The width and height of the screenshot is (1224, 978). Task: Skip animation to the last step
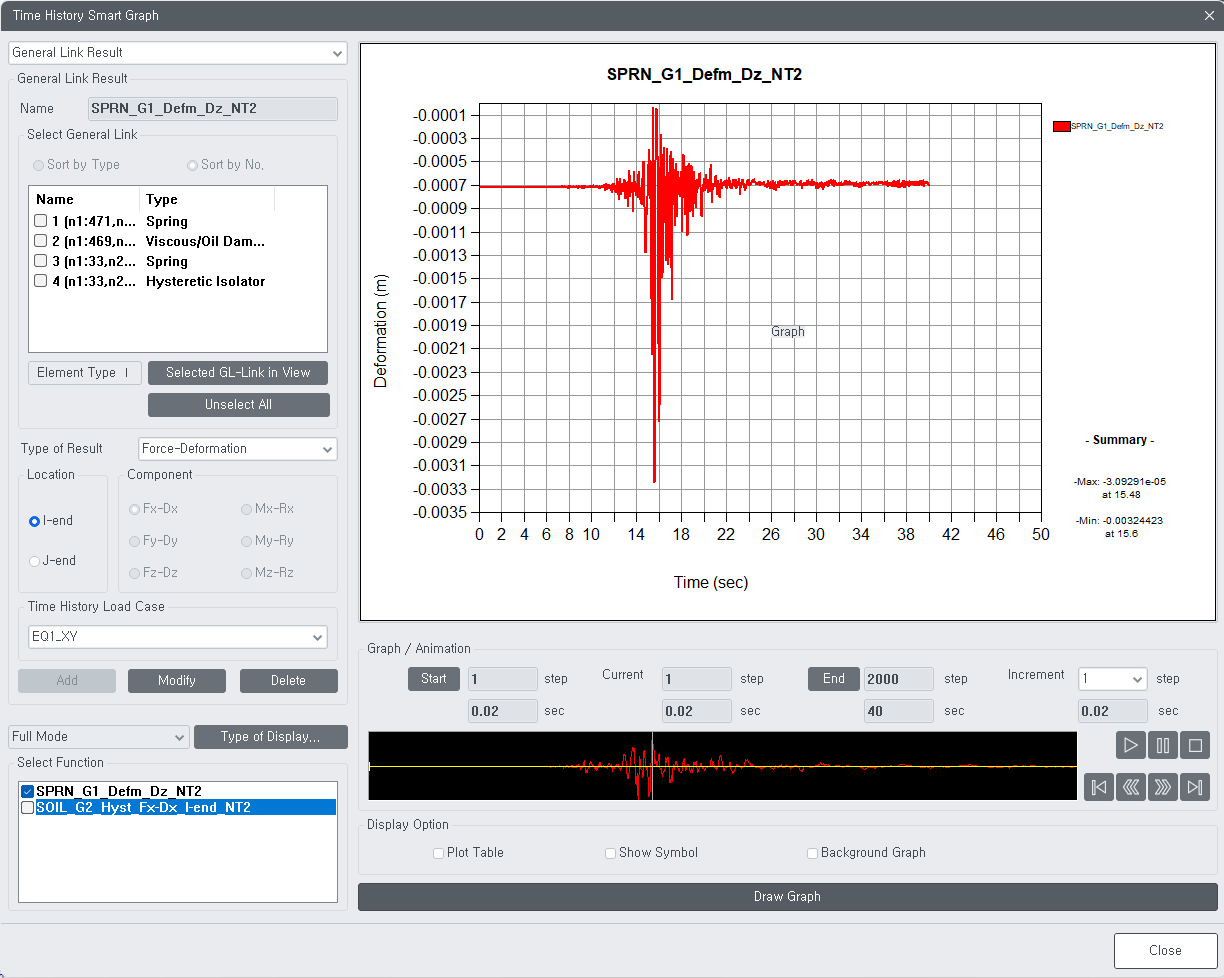1195,787
